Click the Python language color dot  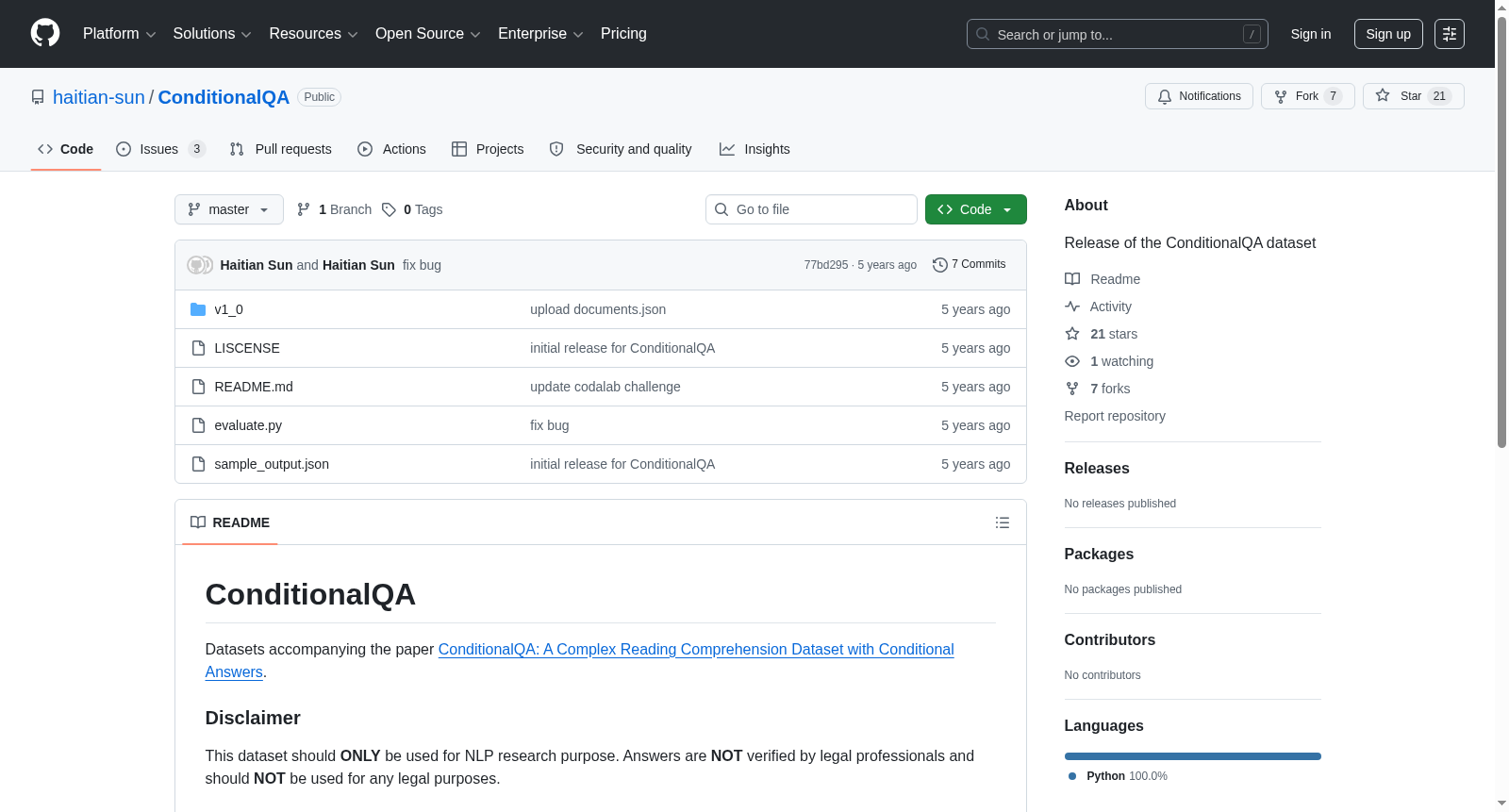pos(1072,776)
